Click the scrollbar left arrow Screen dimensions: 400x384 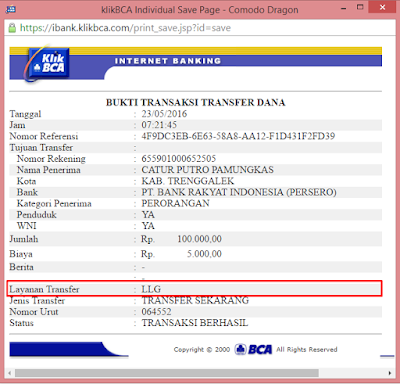10,373
